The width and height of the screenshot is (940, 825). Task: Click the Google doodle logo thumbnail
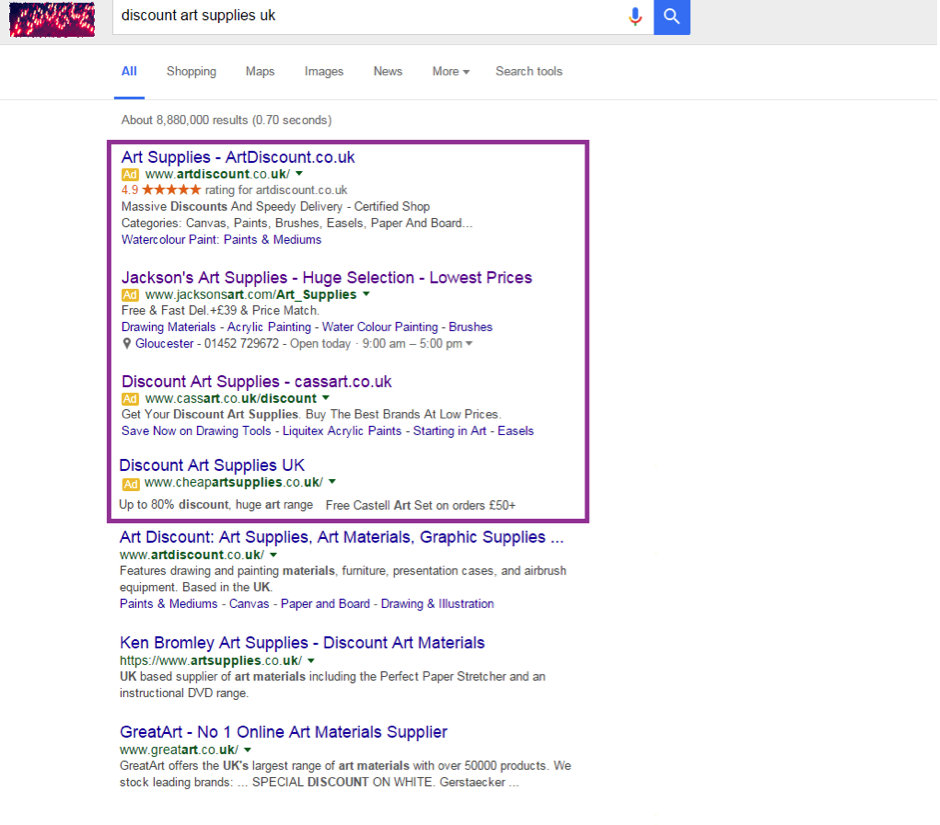(x=52, y=19)
